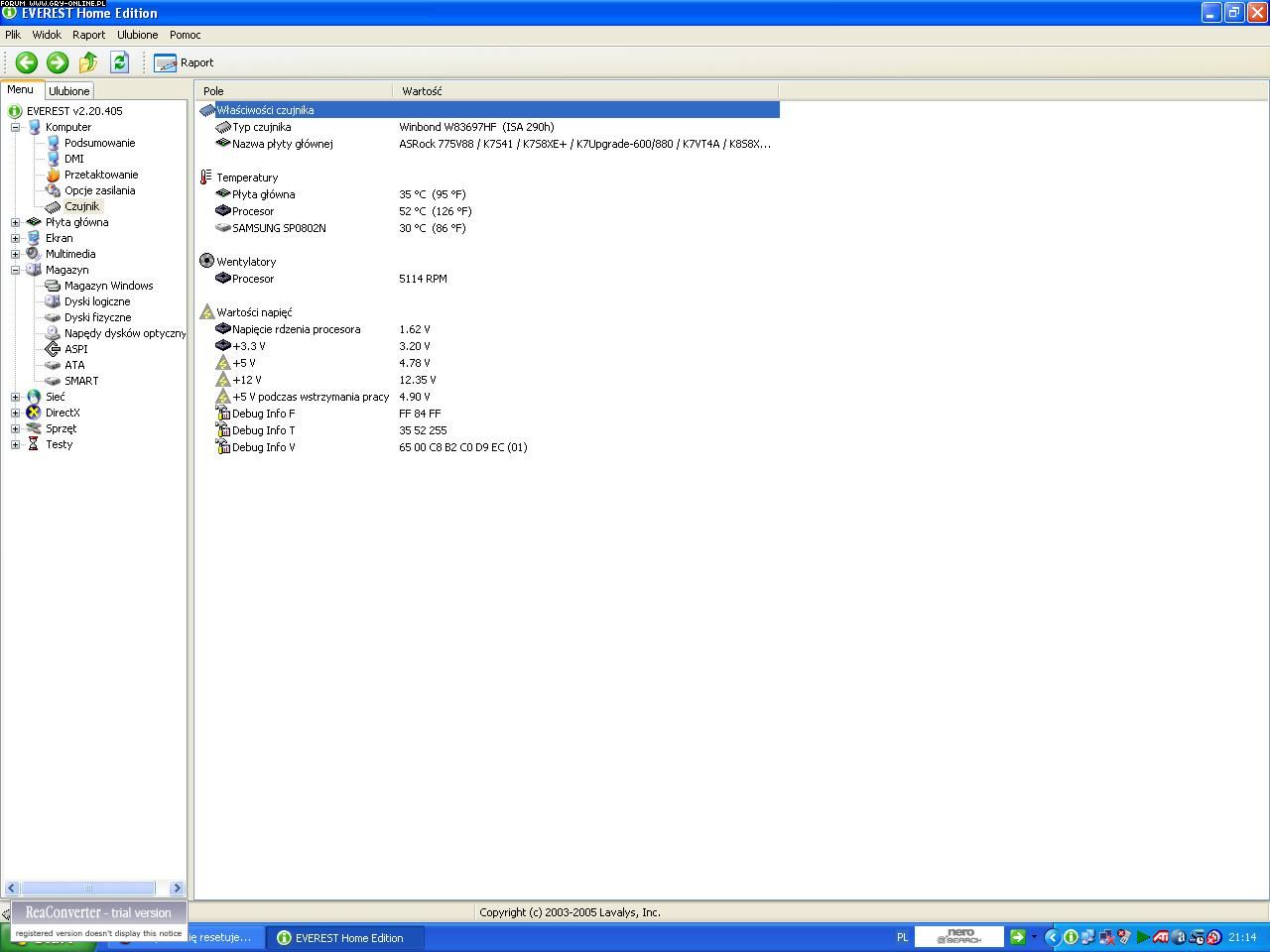1270x952 pixels.
Task: Select the Menu tab in sidebar
Action: click(20, 89)
